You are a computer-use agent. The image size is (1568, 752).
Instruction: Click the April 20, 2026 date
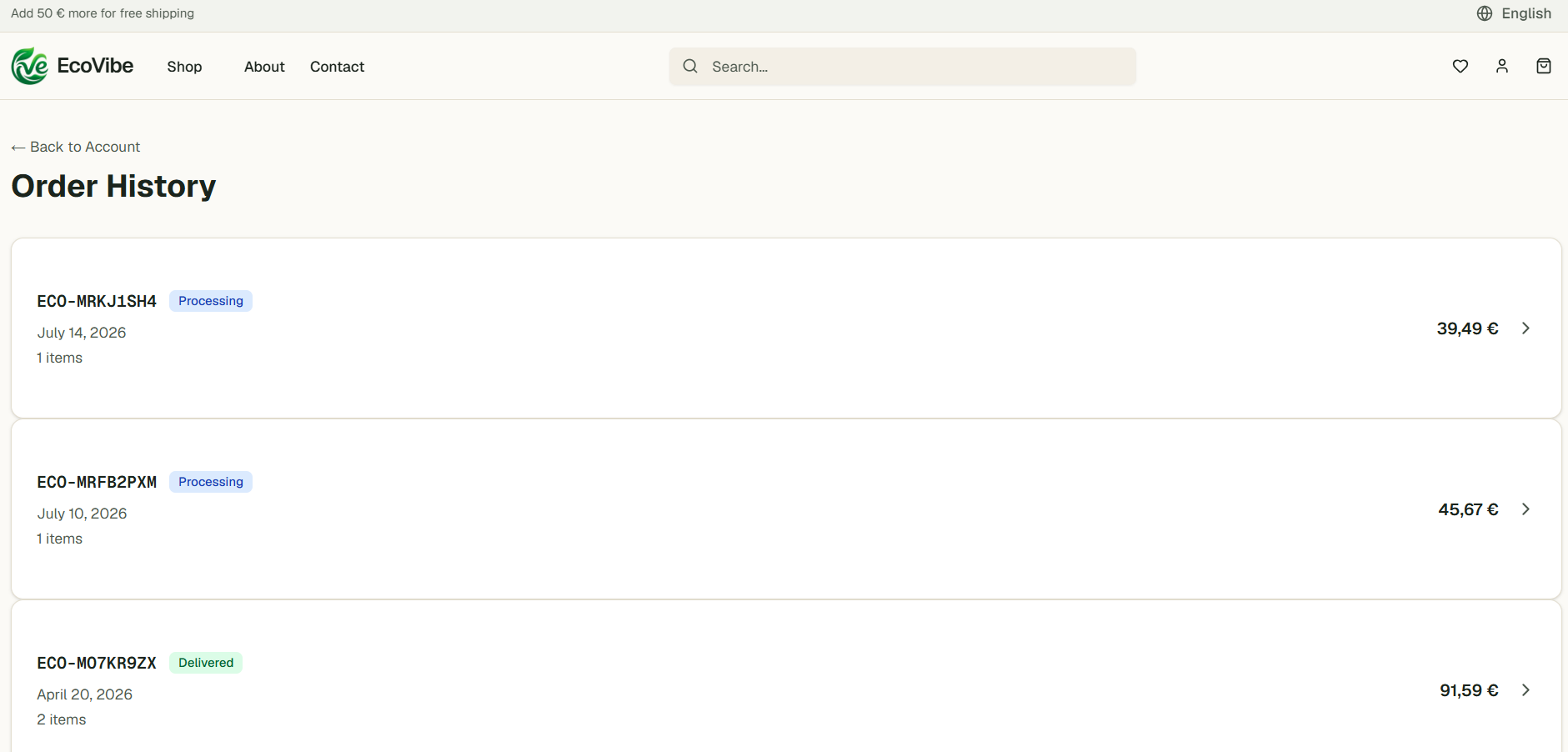[x=84, y=694]
